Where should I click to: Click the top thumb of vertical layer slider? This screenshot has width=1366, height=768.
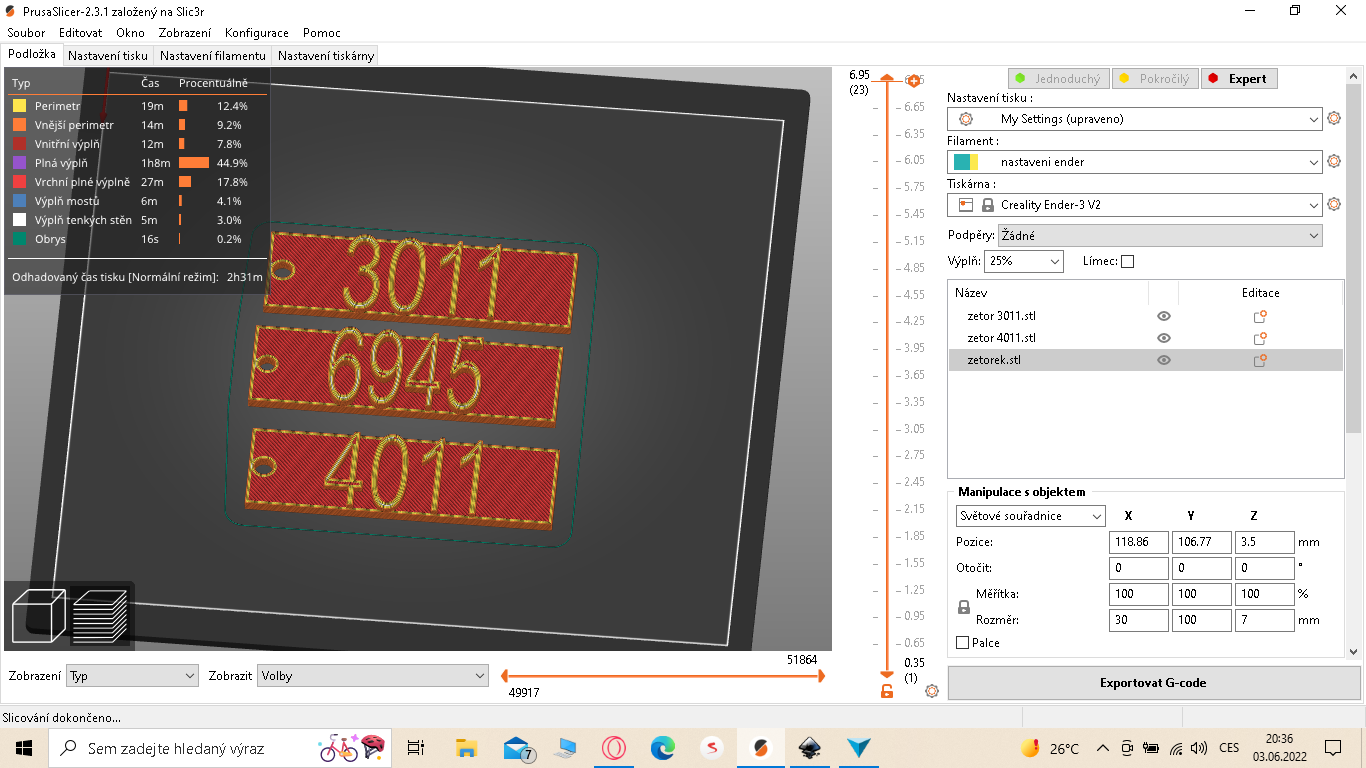(x=886, y=78)
